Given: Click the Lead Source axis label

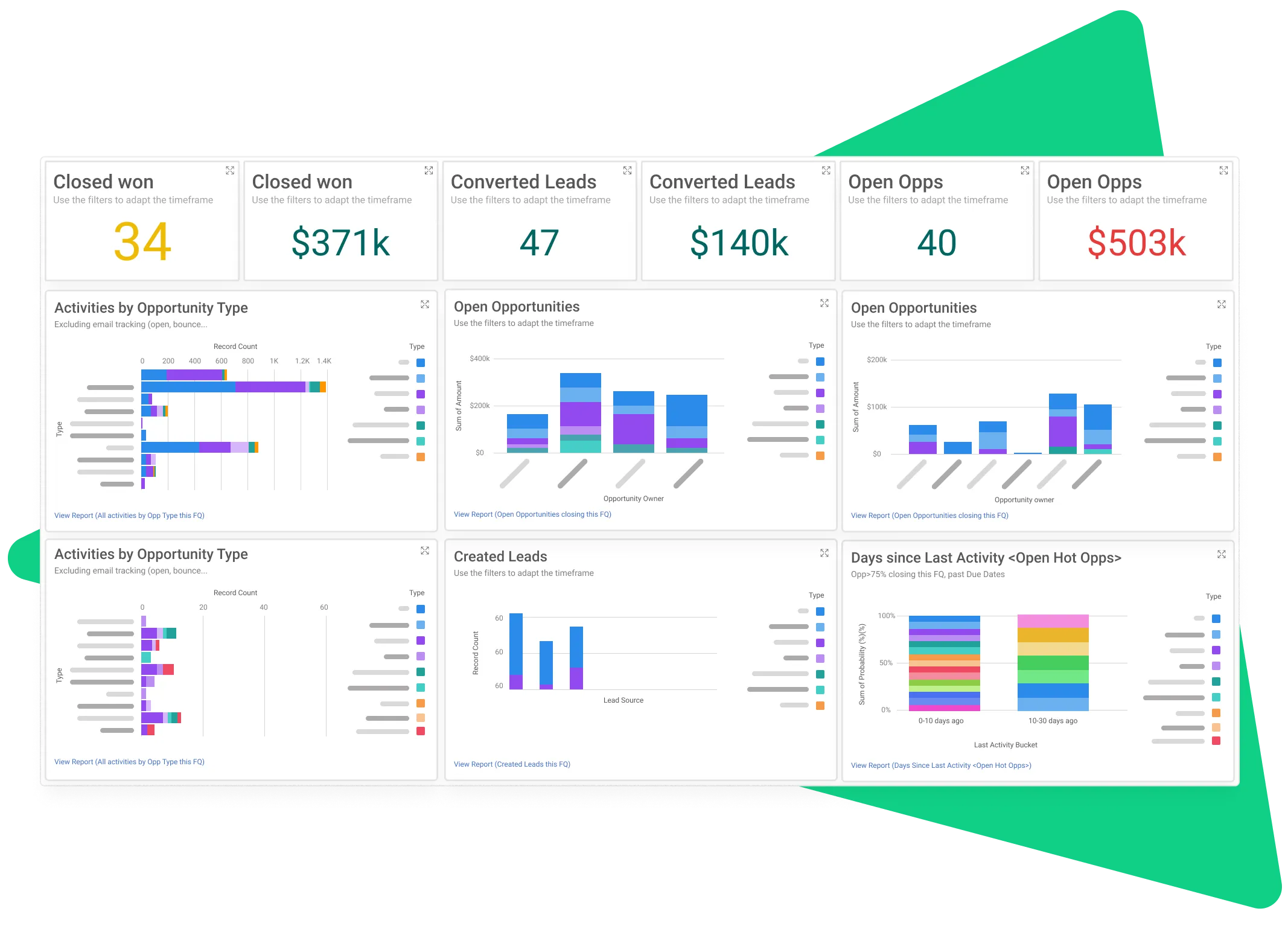Looking at the screenshot, I should click(623, 700).
